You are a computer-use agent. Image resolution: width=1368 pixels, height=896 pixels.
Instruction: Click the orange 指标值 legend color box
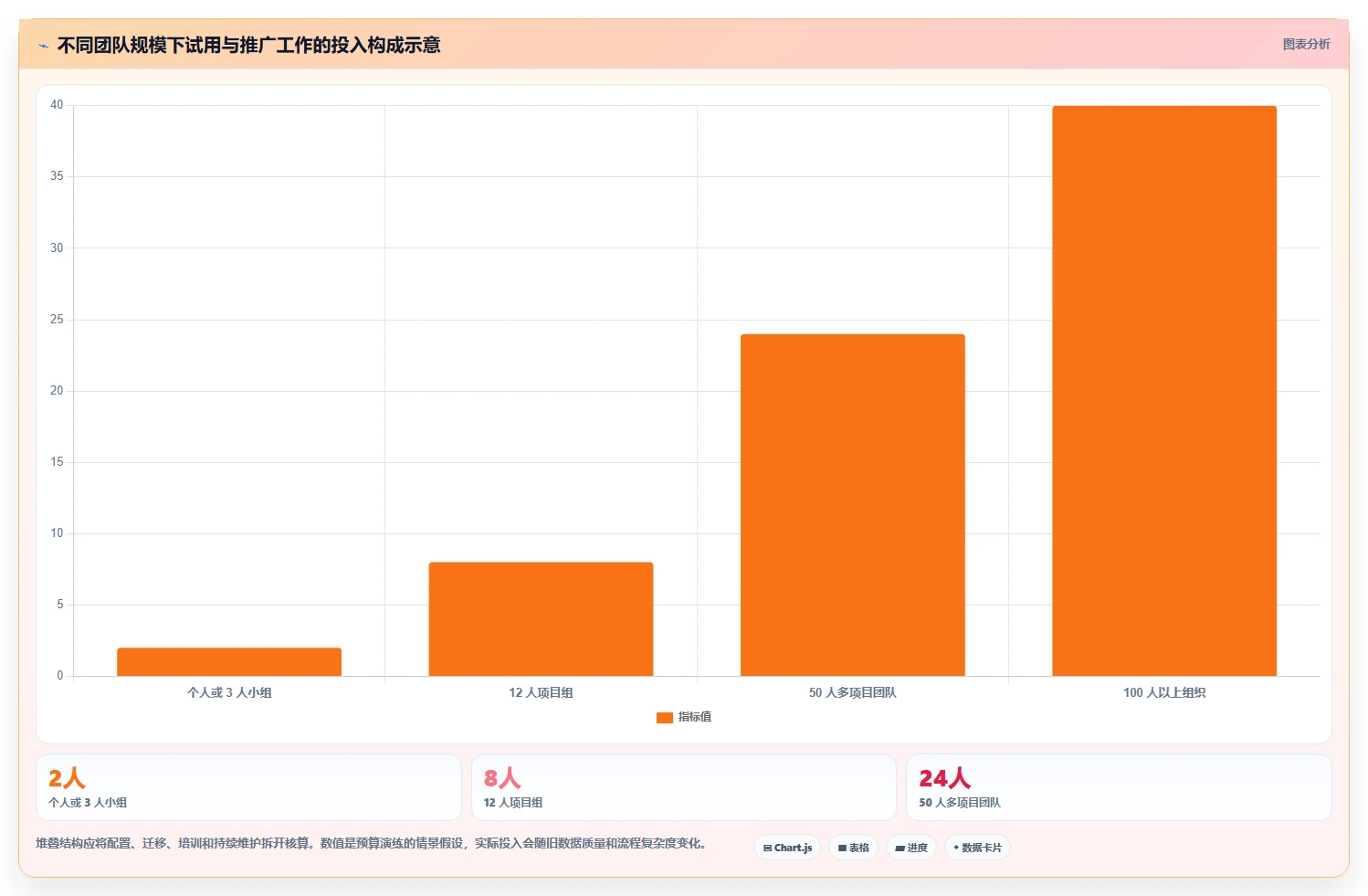(665, 717)
